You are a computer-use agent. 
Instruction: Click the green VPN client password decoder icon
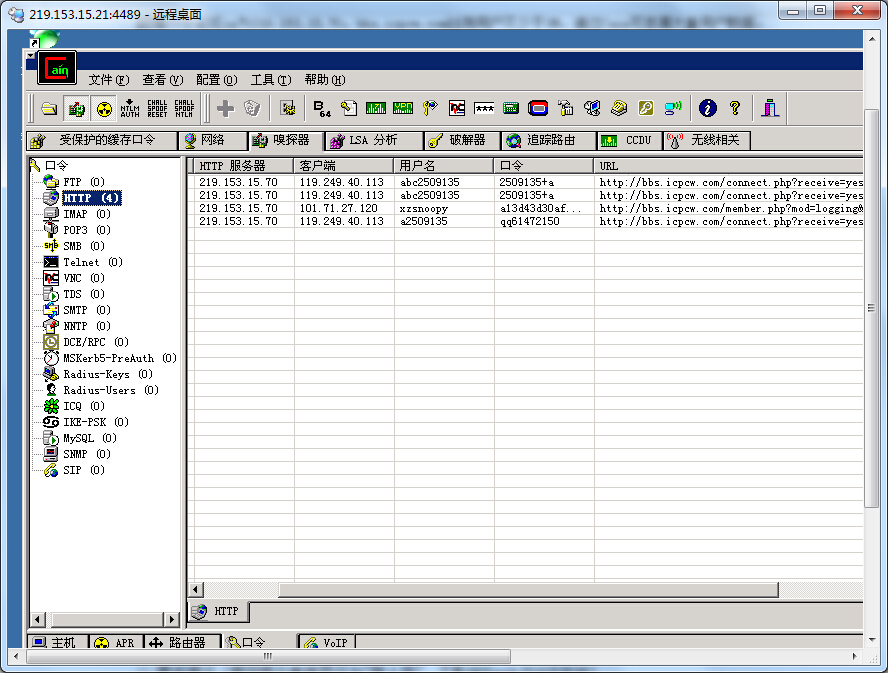(403, 108)
